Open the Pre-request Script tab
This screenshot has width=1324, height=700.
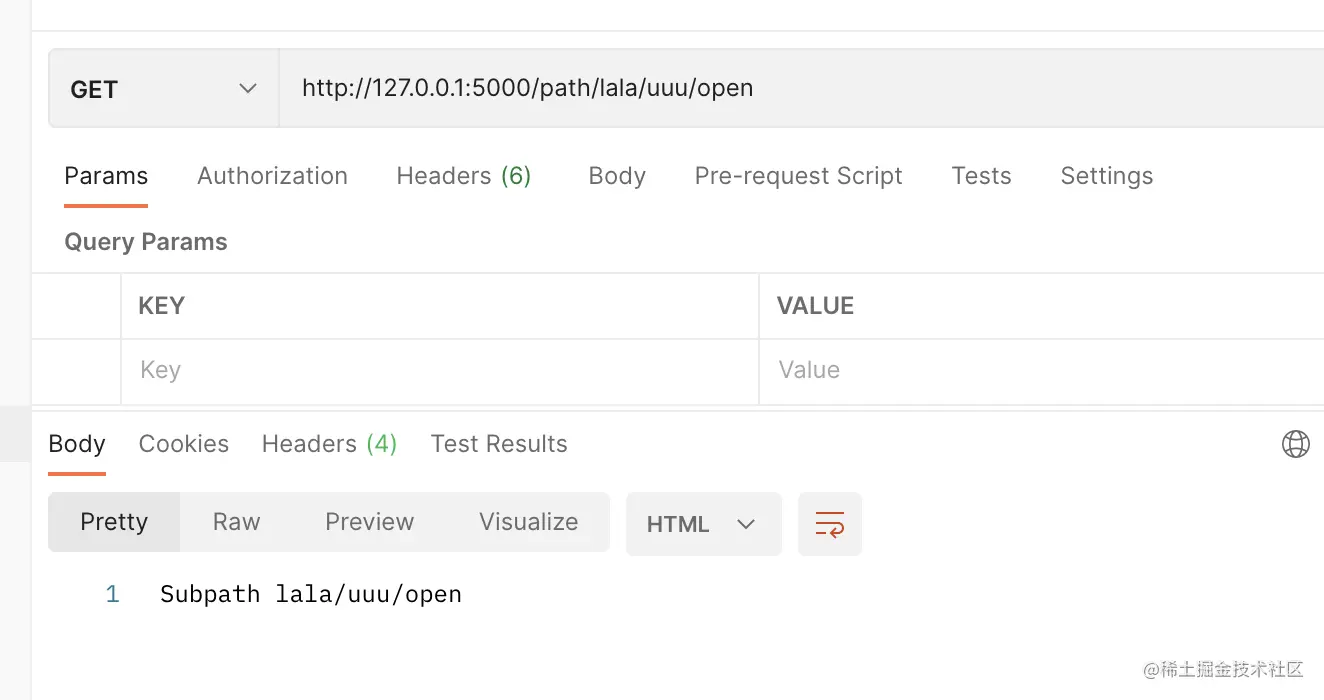point(798,176)
